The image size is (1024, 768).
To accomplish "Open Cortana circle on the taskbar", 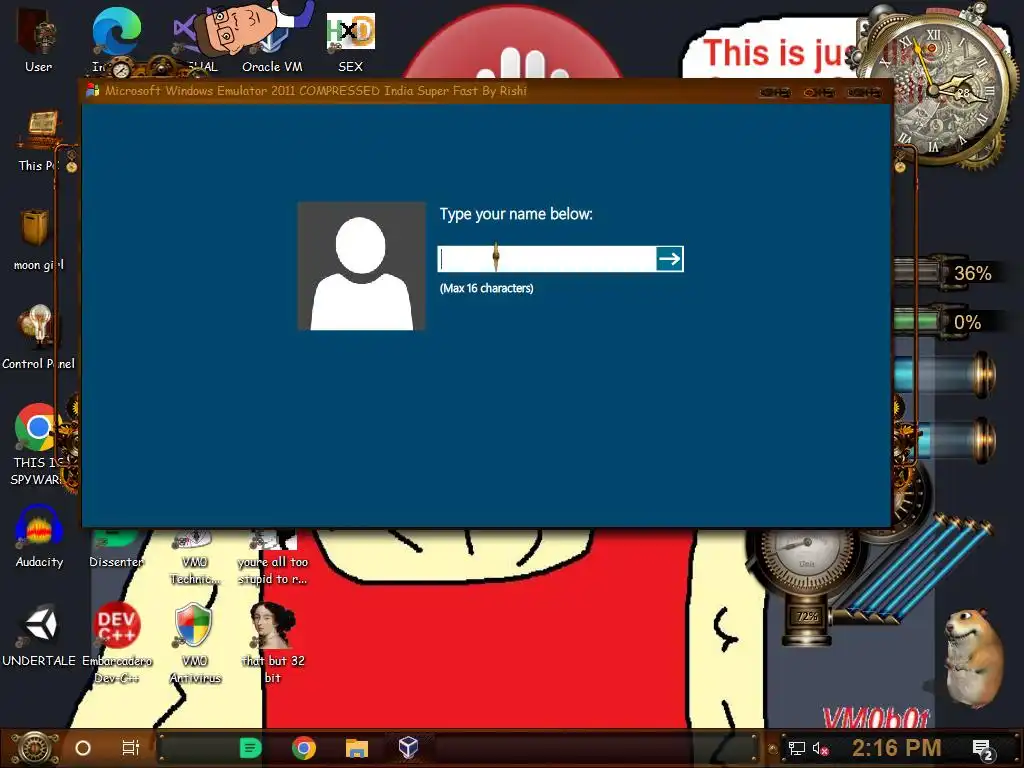I will pos(83,748).
